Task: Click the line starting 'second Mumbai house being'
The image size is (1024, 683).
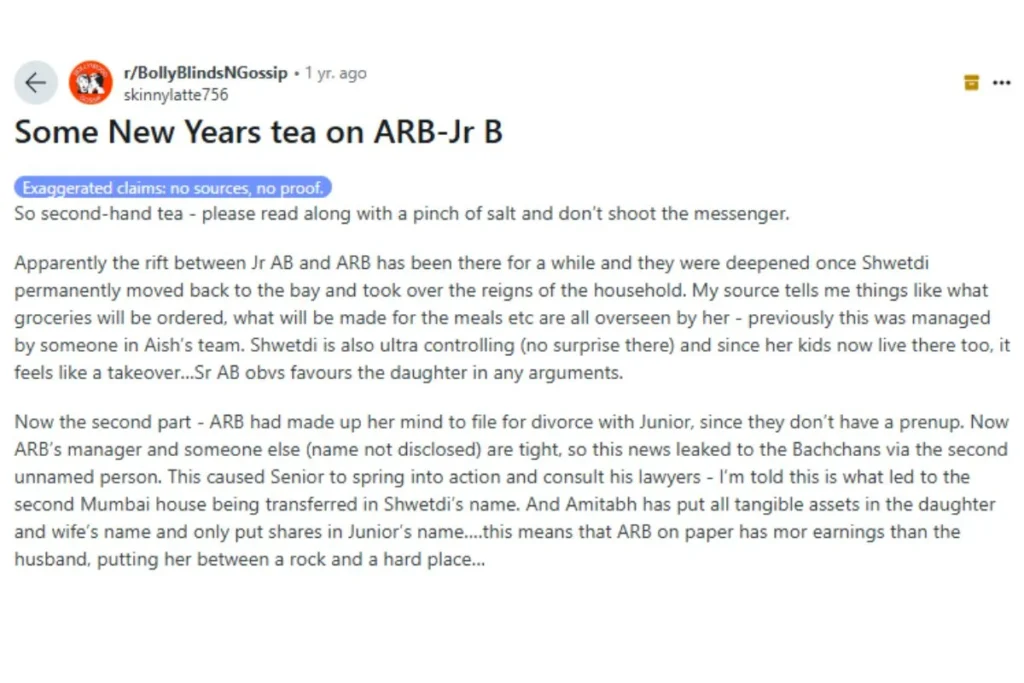Action: pyautogui.click(x=505, y=504)
